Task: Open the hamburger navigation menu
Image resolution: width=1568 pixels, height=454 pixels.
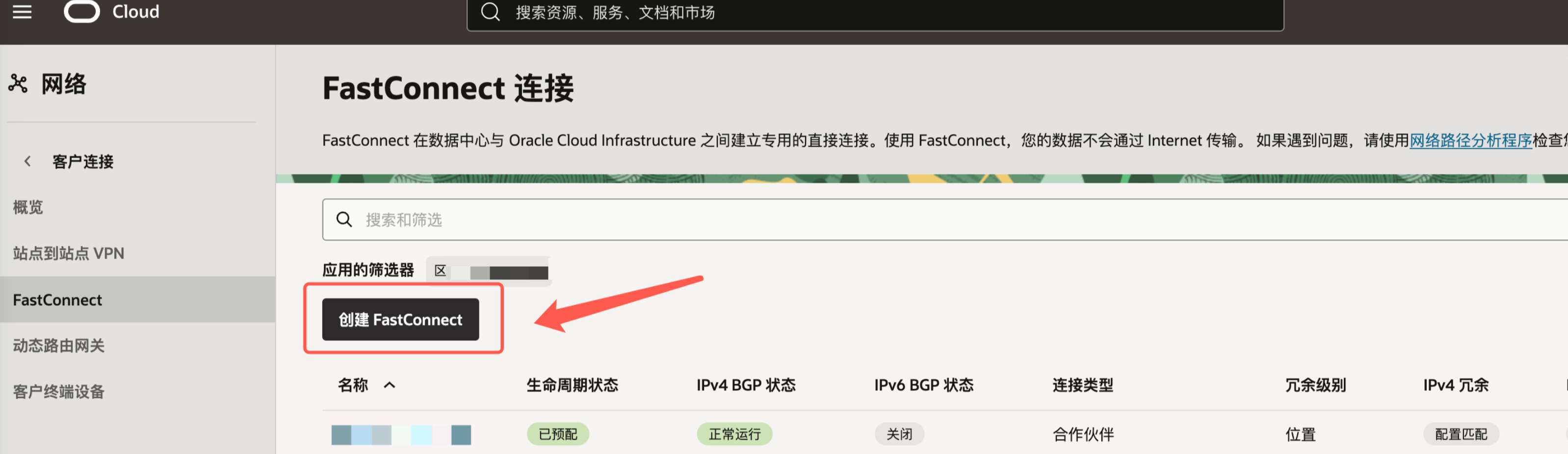Action: (22, 11)
